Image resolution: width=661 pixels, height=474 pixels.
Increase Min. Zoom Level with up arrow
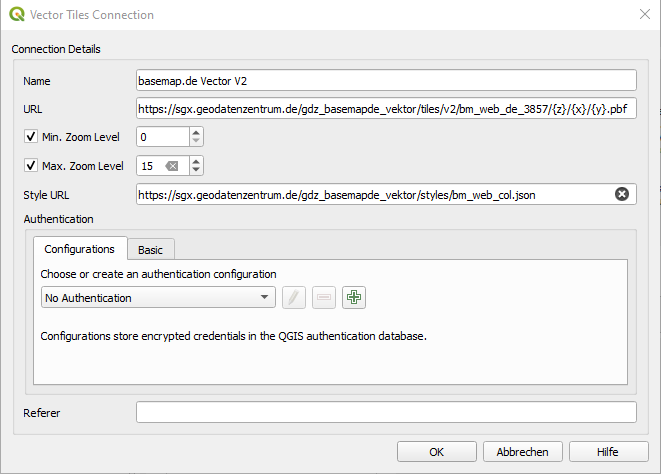pos(196,132)
